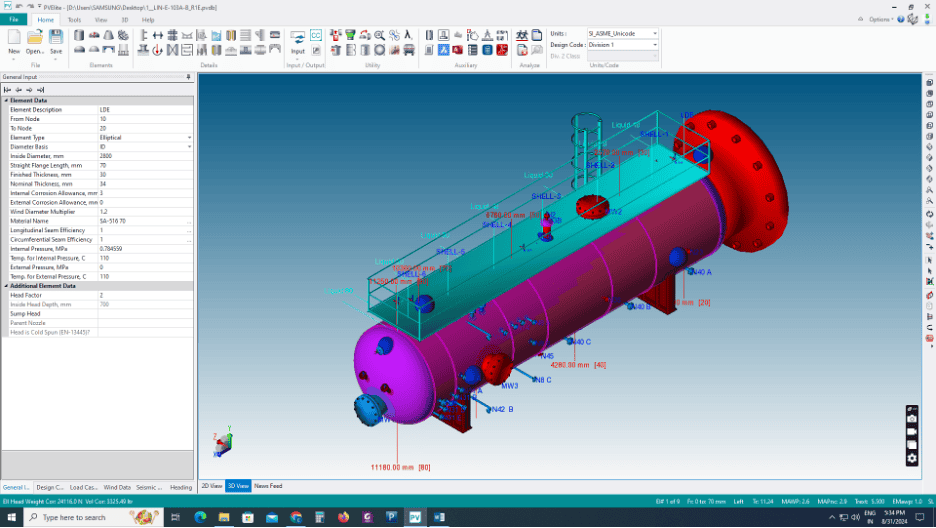The image size is (936, 528).
Task: Open the Wind Data tab
Action: pos(117,487)
